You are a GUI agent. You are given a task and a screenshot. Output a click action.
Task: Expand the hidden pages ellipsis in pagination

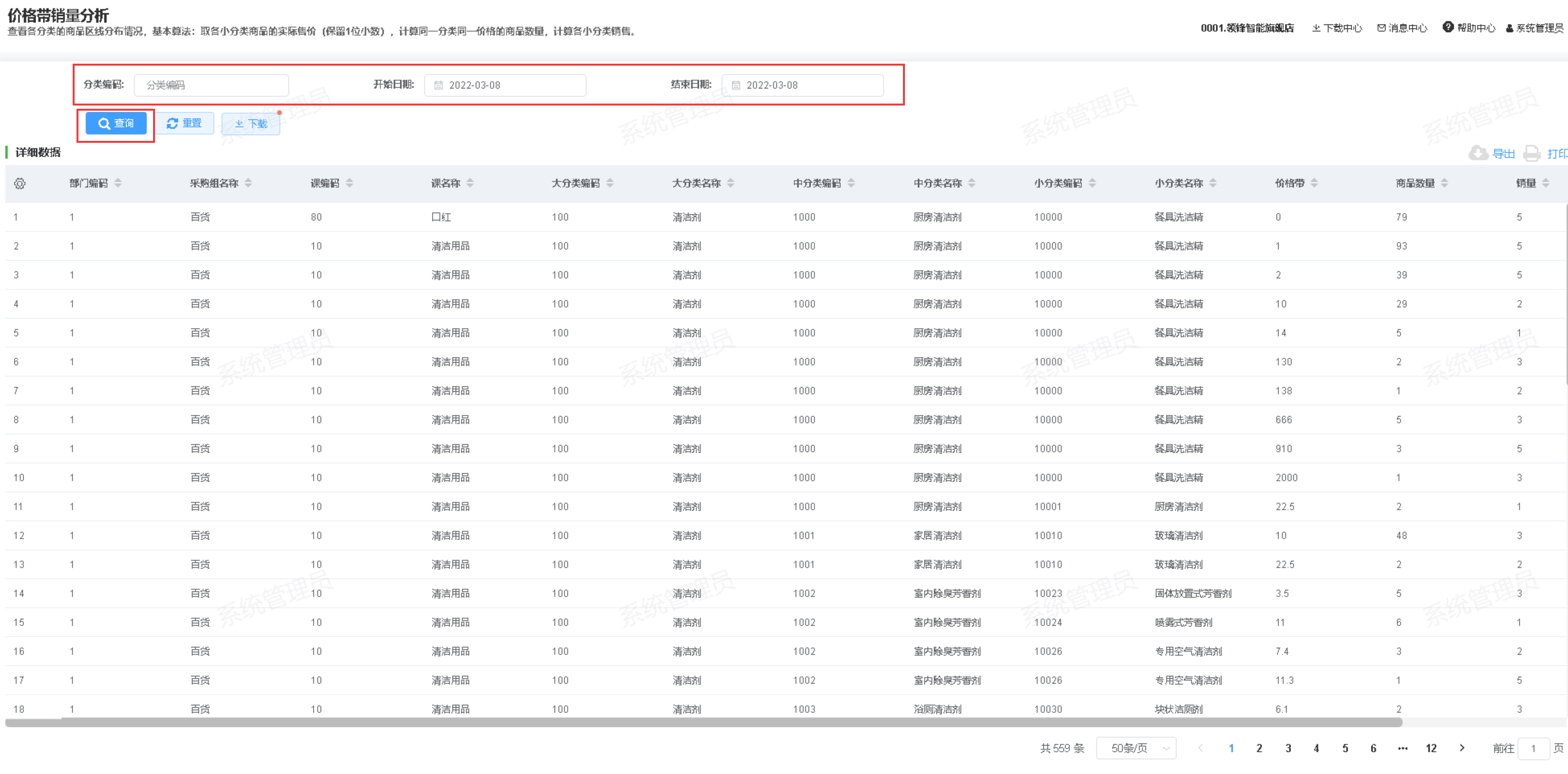(1403, 748)
